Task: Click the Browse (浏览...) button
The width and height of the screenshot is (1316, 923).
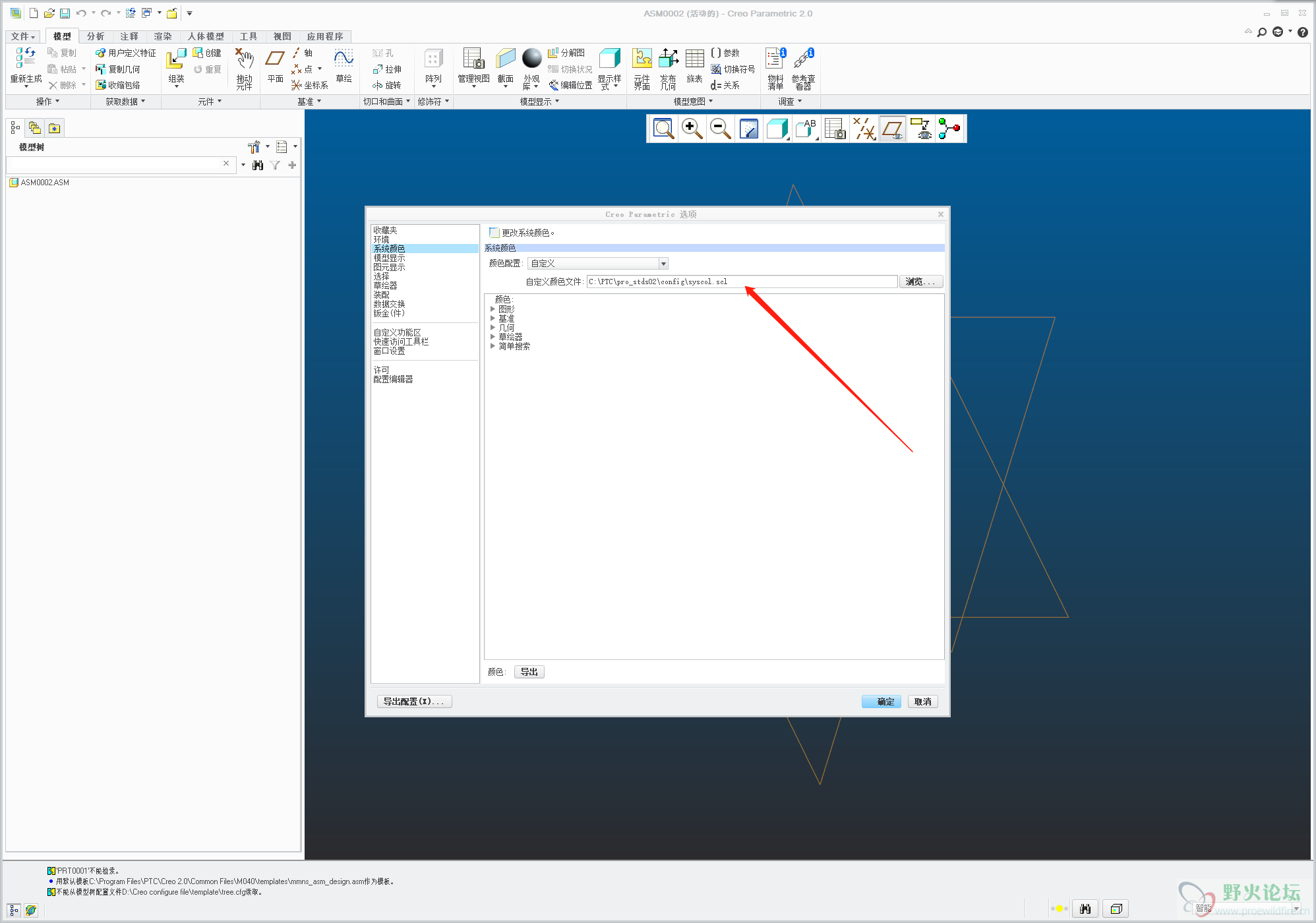Action: (920, 282)
